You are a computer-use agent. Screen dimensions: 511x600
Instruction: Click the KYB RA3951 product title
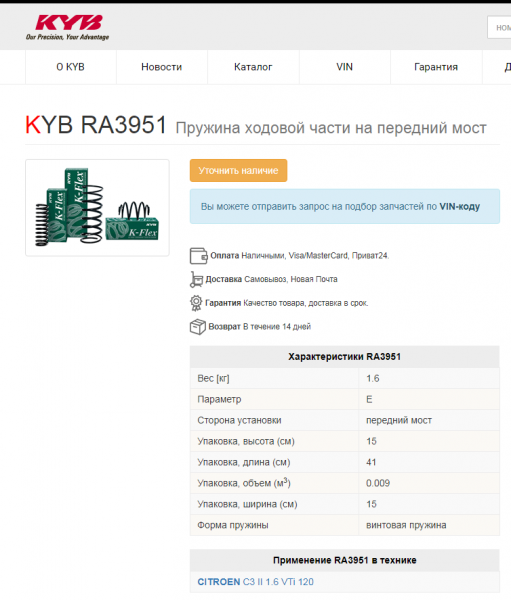click(x=96, y=125)
